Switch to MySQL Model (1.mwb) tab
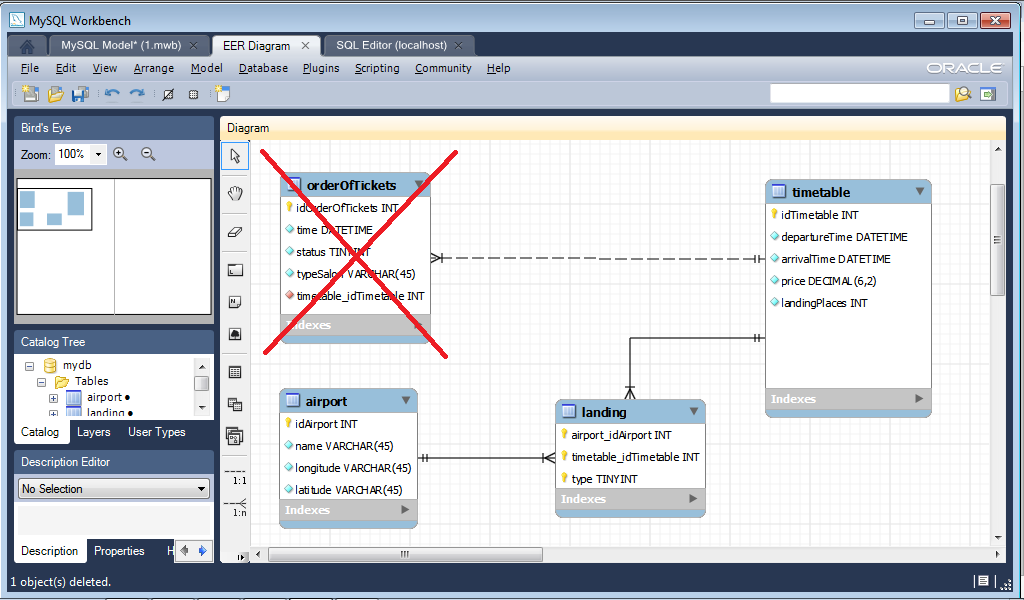 click(121, 45)
